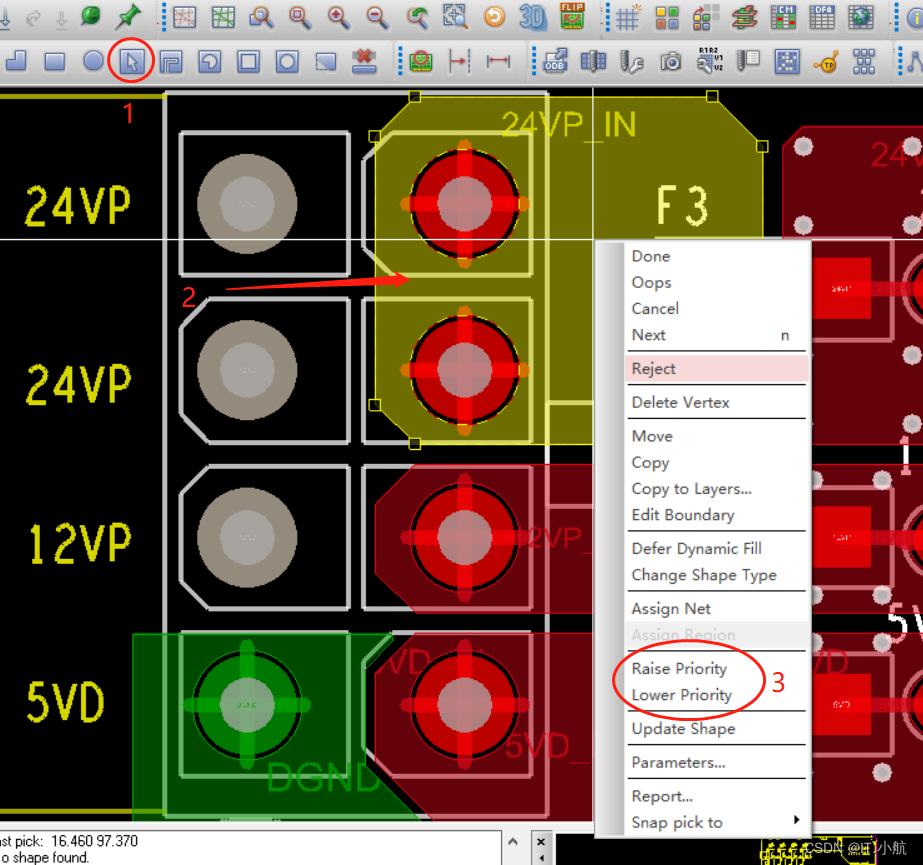Click the ODB export icon
This screenshot has height=865, width=923.
[555, 62]
